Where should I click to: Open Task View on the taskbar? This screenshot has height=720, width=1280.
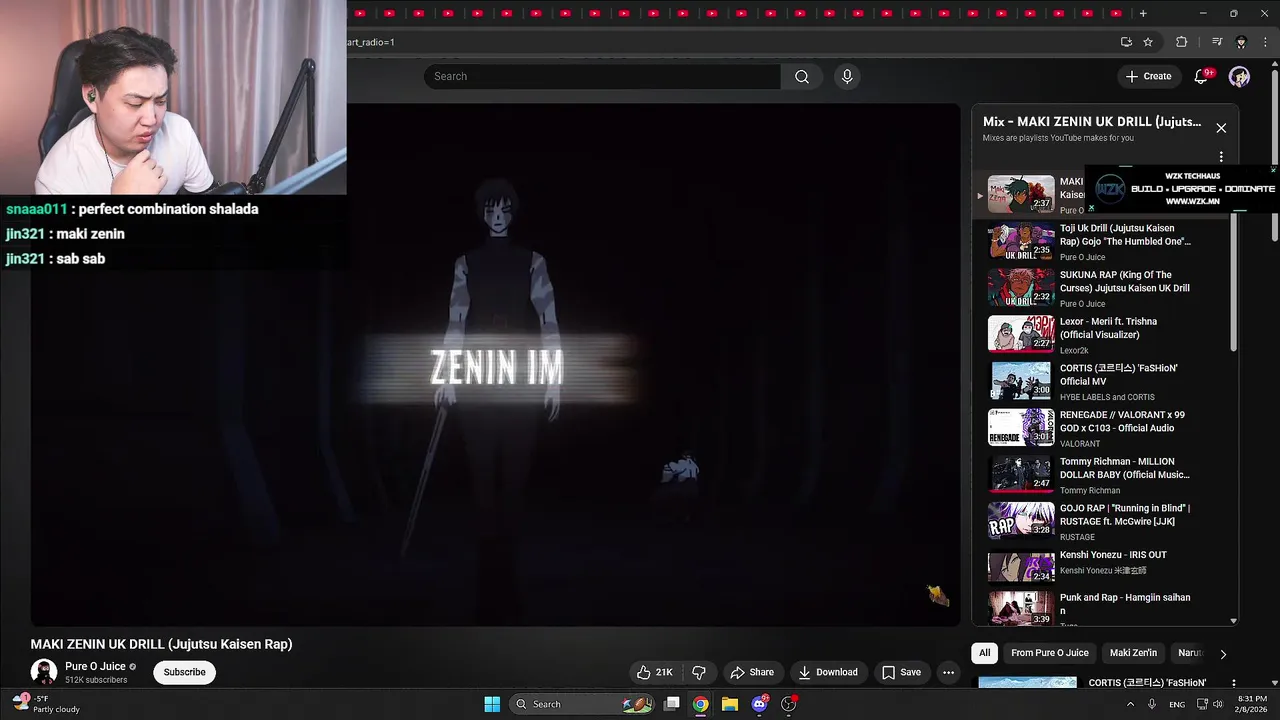pos(672,704)
